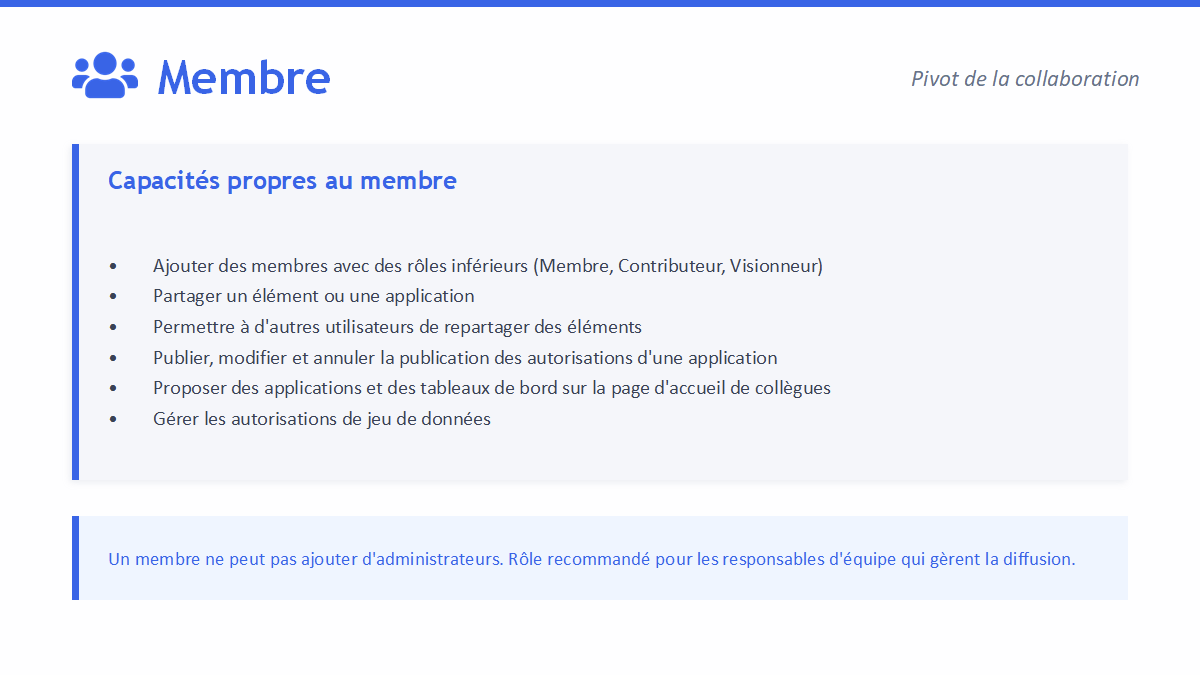Click the "Proposer des applications" bullet text
1200x675 pixels.
tap(491, 388)
